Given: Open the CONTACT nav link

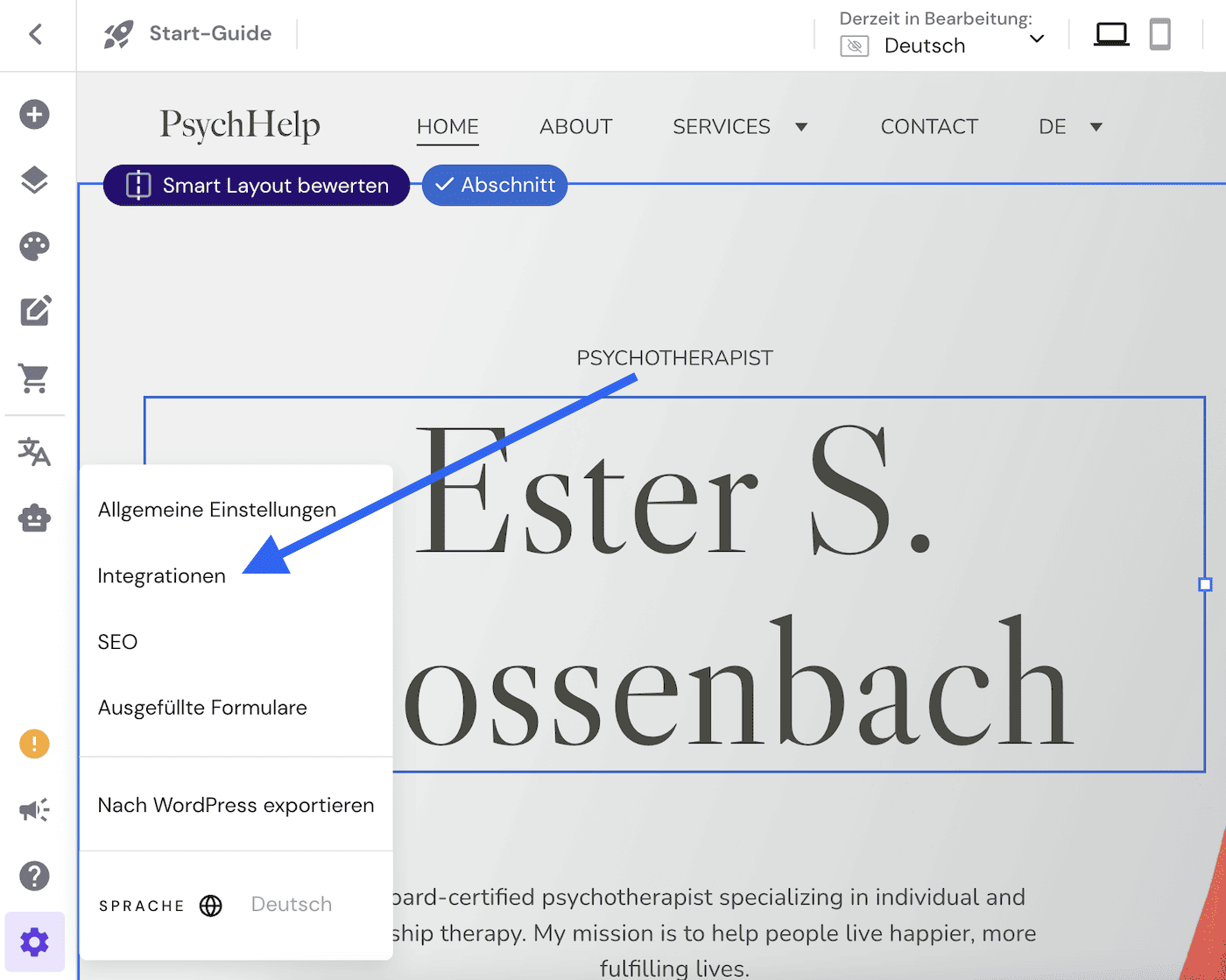Looking at the screenshot, I should pyautogui.click(x=929, y=127).
